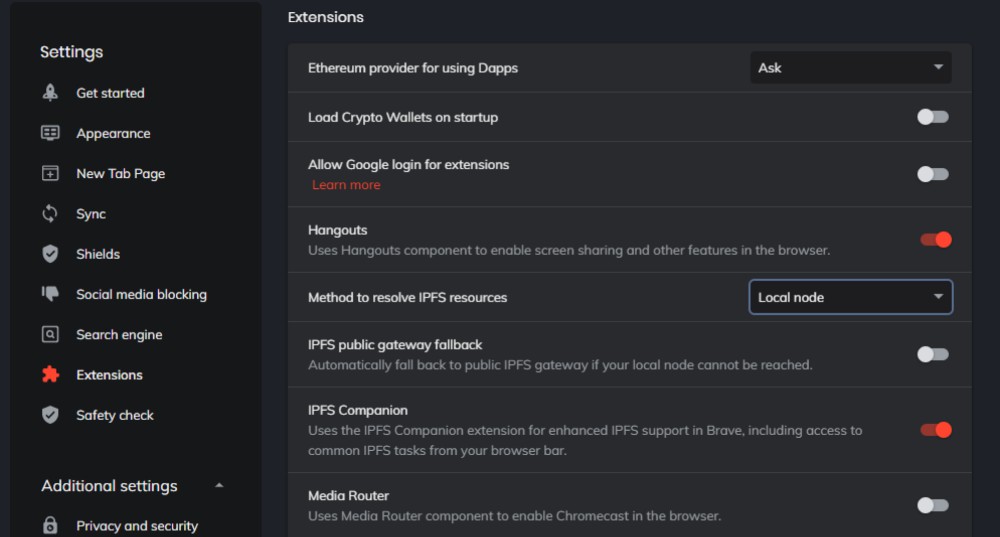Click the orange Extensions puzzle icon
The width and height of the screenshot is (1000, 537).
coord(50,374)
